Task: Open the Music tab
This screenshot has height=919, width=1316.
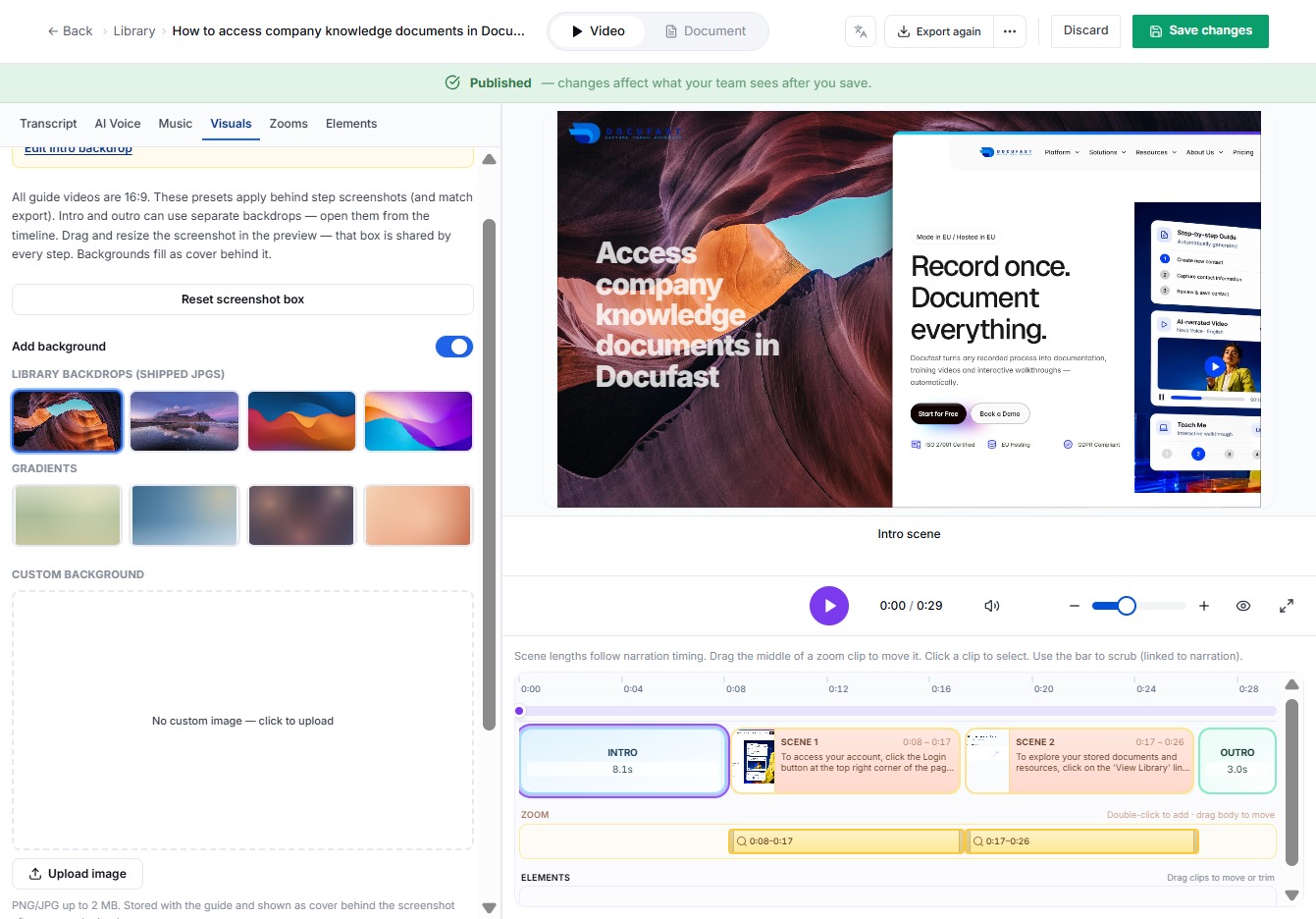Action: (175, 124)
